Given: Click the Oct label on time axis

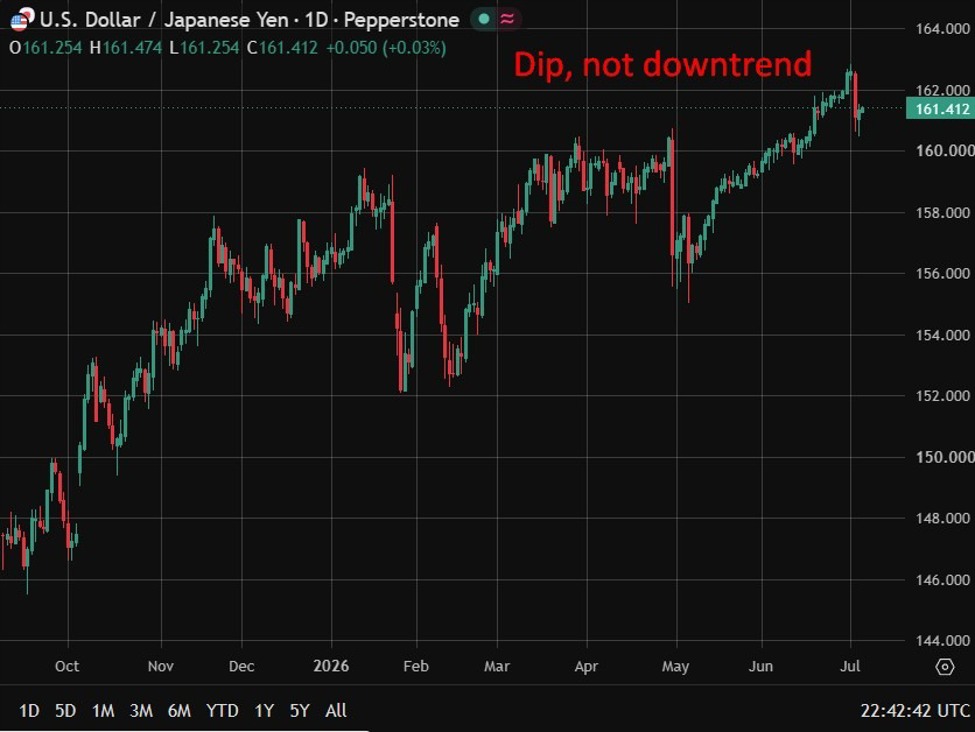Looking at the screenshot, I should (67, 666).
